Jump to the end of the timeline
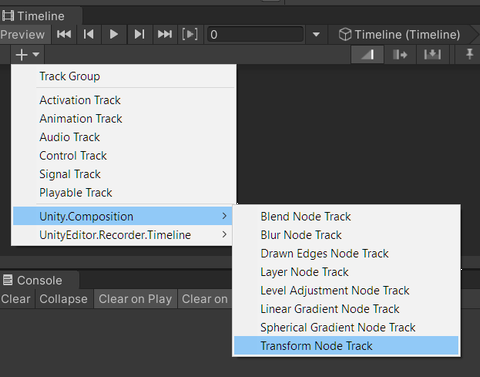This screenshot has height=377, width=480. (x=165, y=34)
